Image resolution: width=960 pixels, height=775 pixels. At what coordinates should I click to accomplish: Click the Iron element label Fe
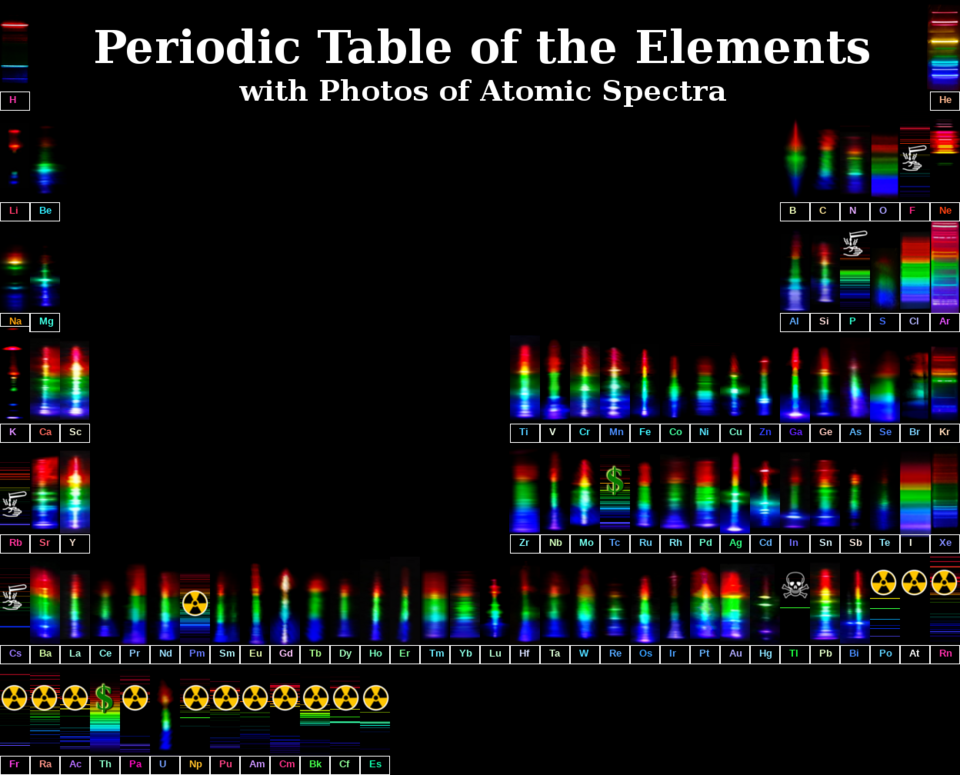pos(644,432)
